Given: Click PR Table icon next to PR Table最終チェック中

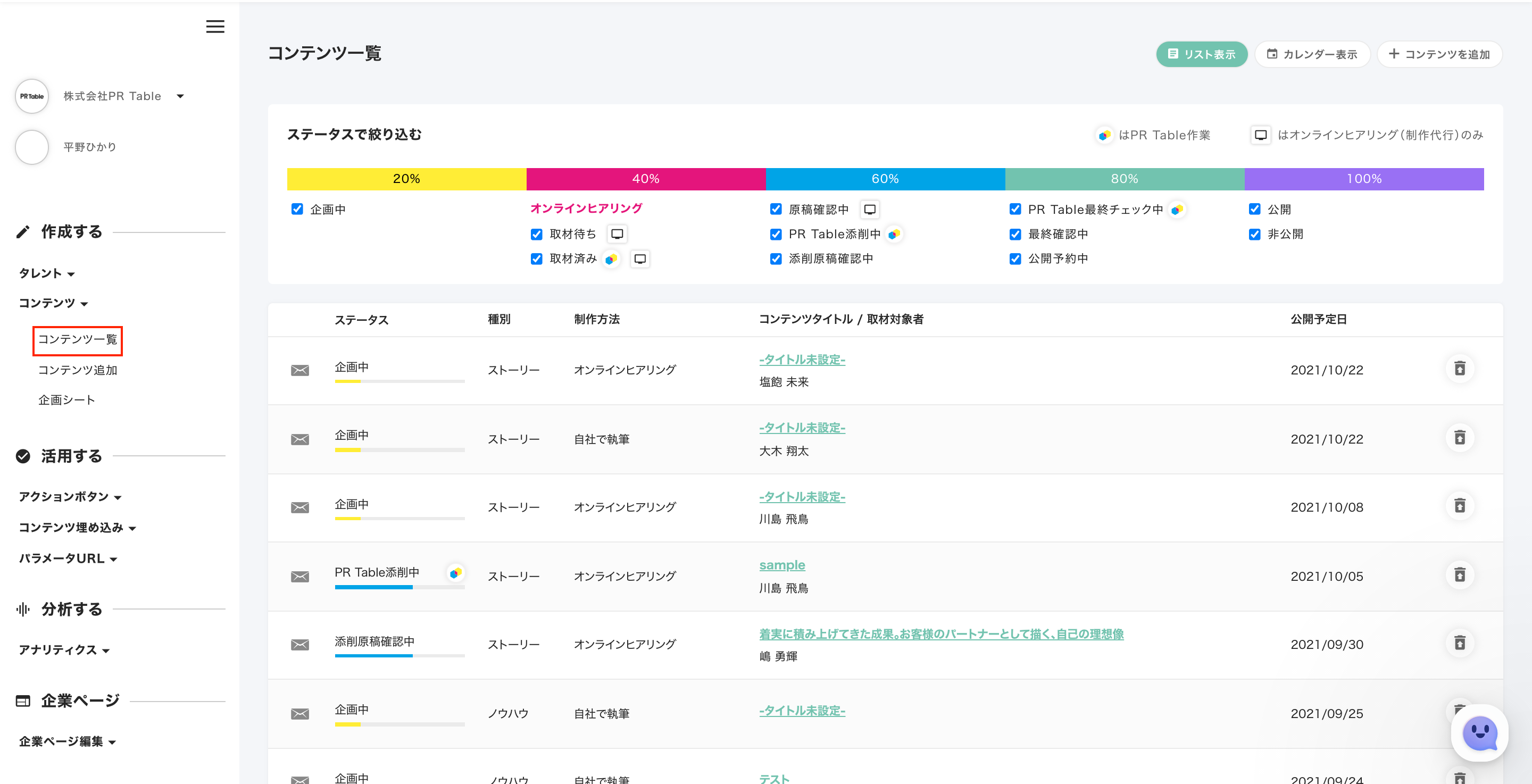Looking at the screenshot, I should click(1176, 210).
